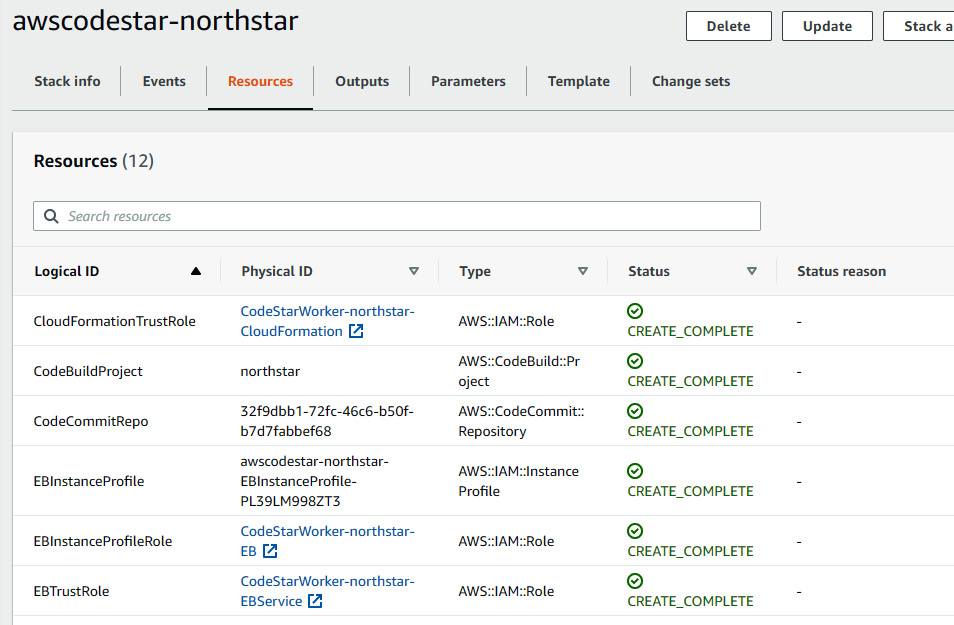The width and height of the screenshot is (954, 625).
Task: Select the Resources tab
Action: pos(260,81)
